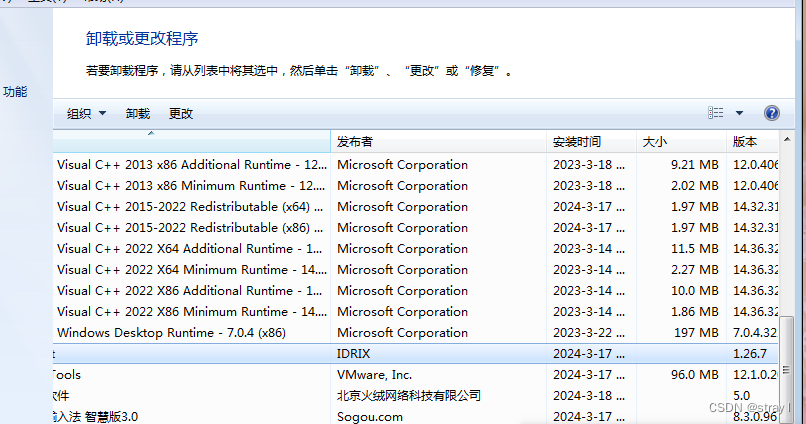Click the 9.21 MB size cell
806x424 pixels.
click(694, 164)
